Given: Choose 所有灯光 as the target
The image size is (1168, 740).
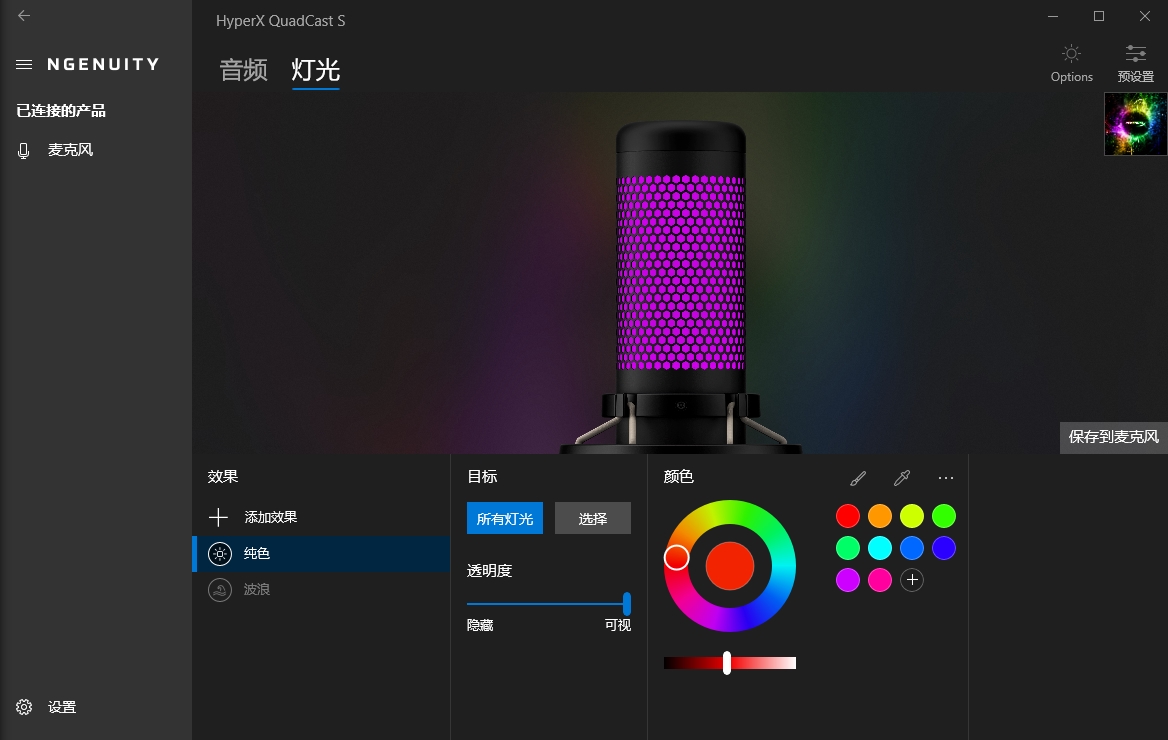Looking at the screenshot, I should (505, 519).
